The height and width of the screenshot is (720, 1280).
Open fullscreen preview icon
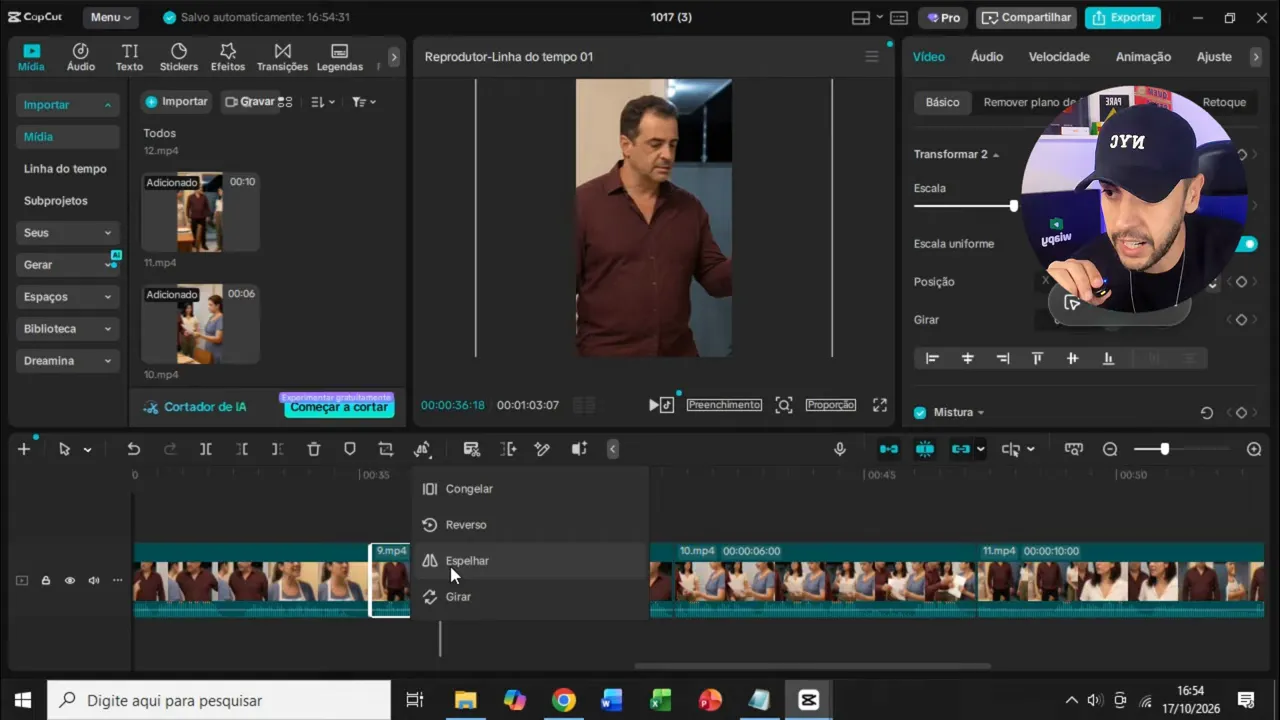880,405
